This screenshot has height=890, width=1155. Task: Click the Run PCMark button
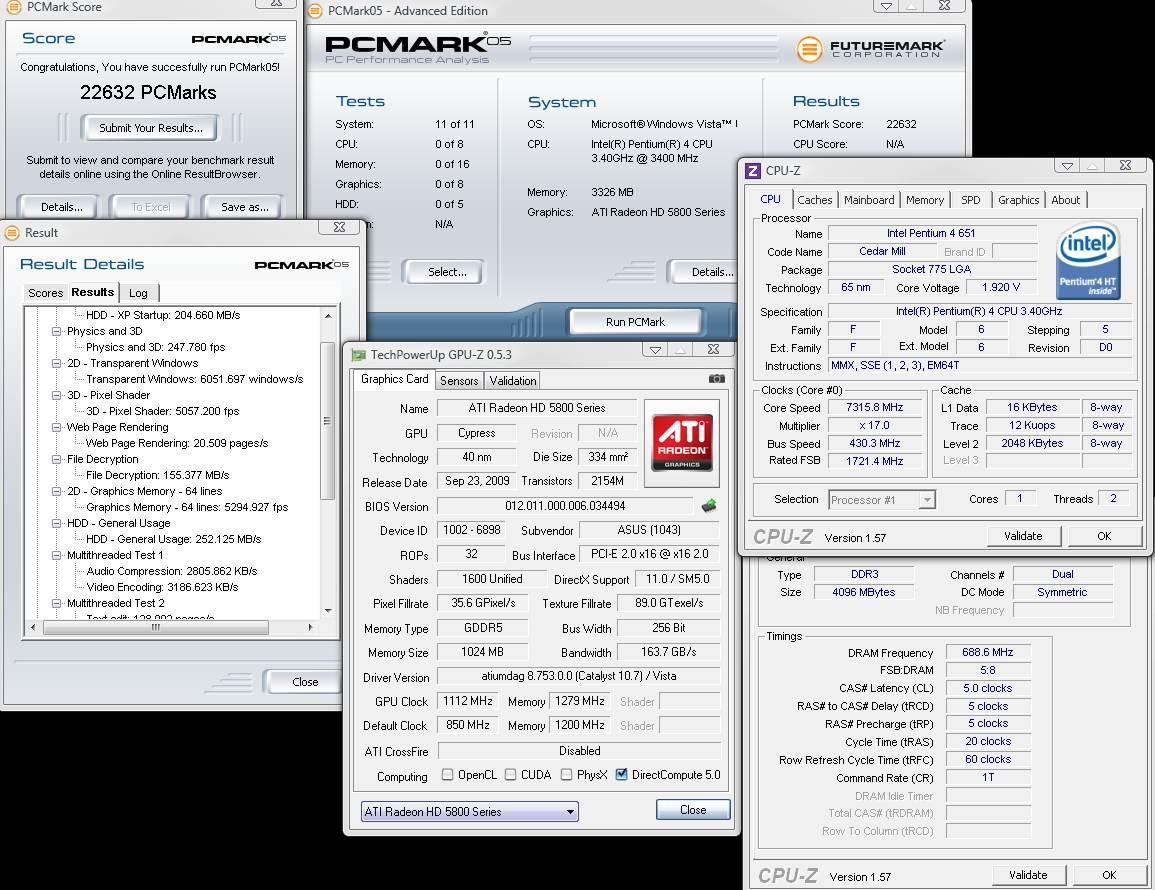[635, 321]
